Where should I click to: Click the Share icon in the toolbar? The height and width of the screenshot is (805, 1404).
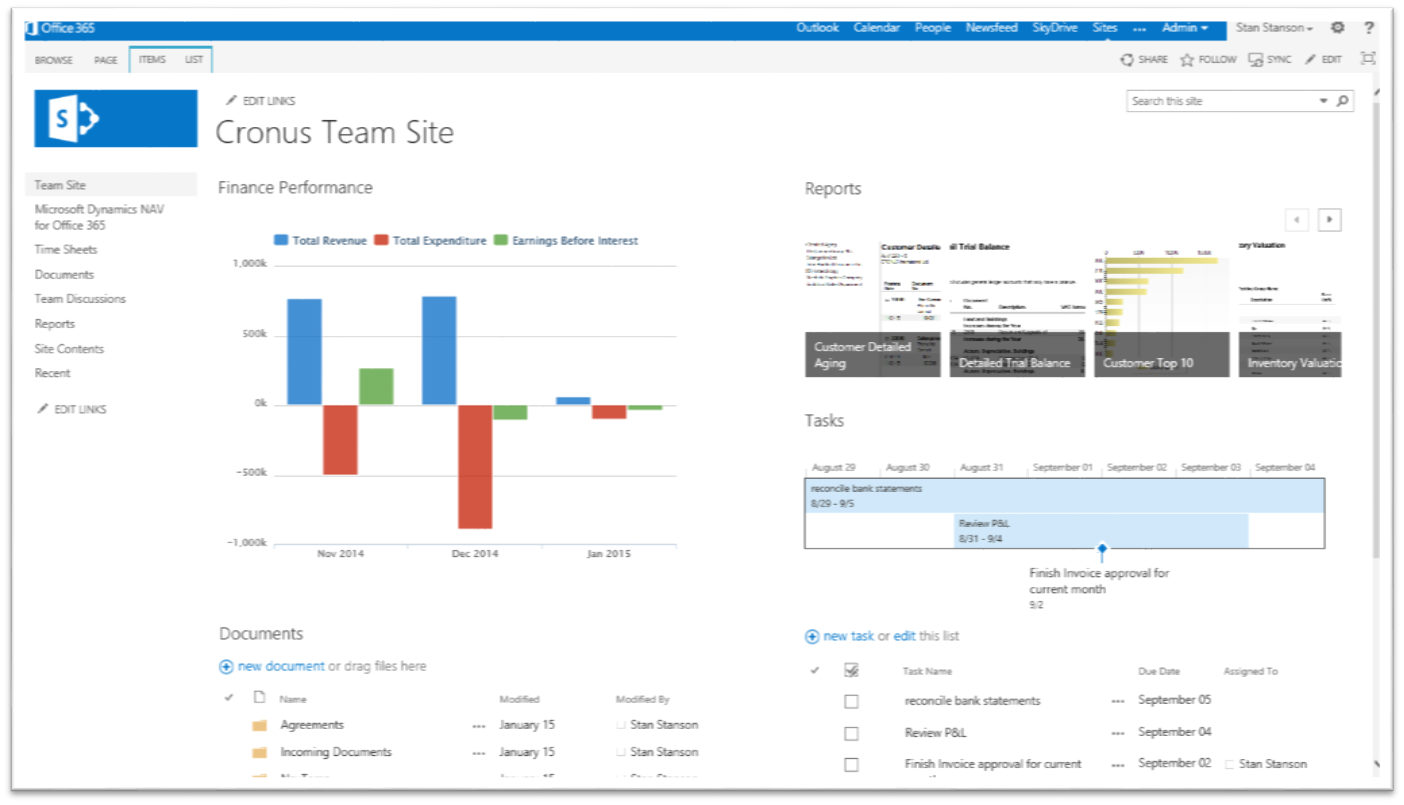coord(1127,60)
